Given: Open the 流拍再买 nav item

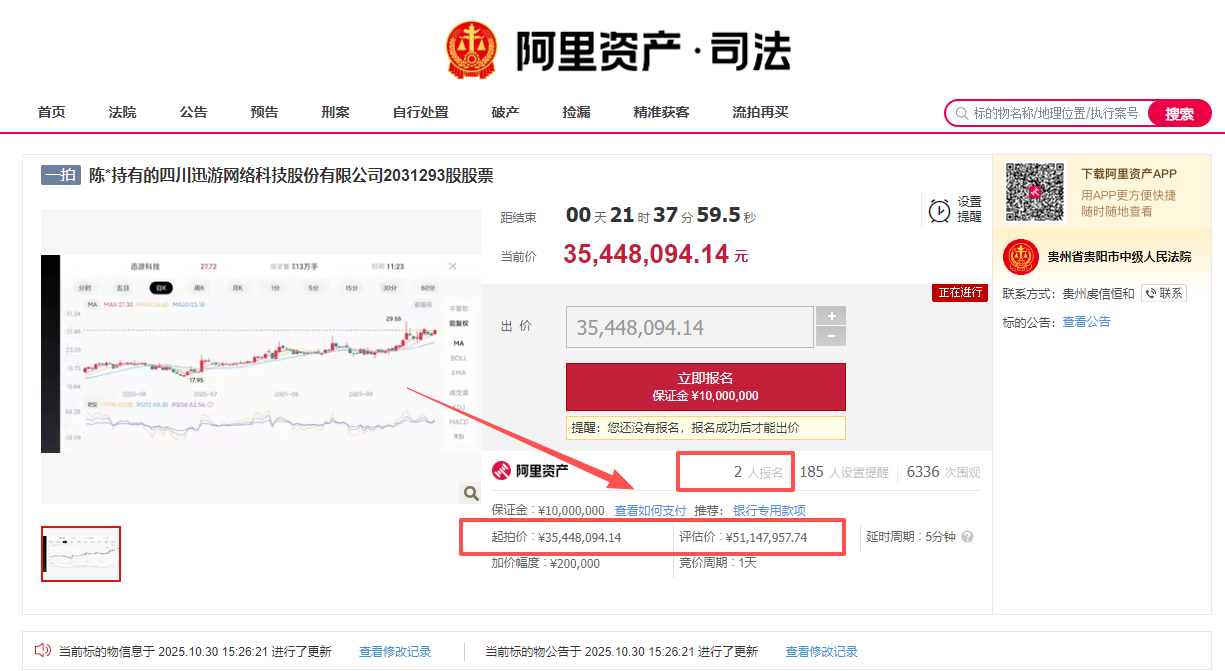Looking at the screenshot, I should 761,112.
